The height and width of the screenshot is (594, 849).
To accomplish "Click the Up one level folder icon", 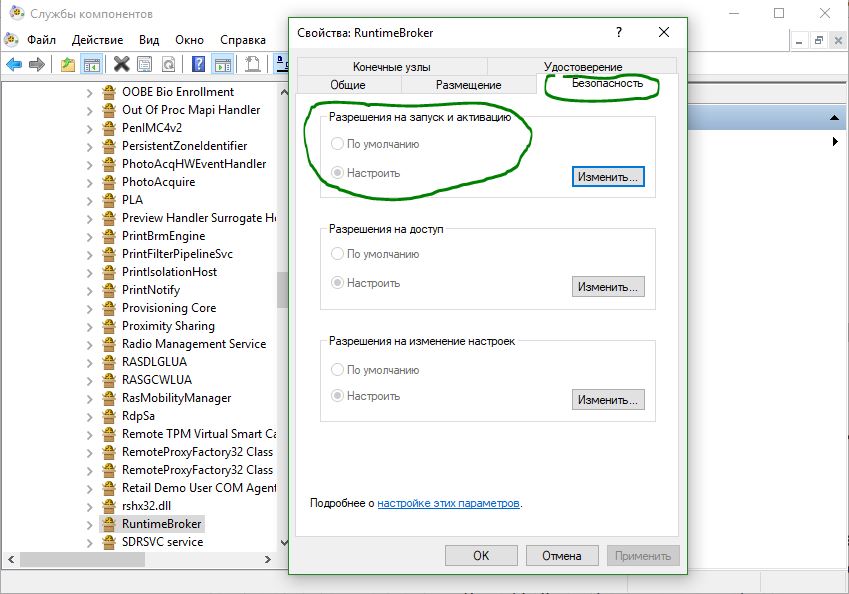I will pos(68,65).
